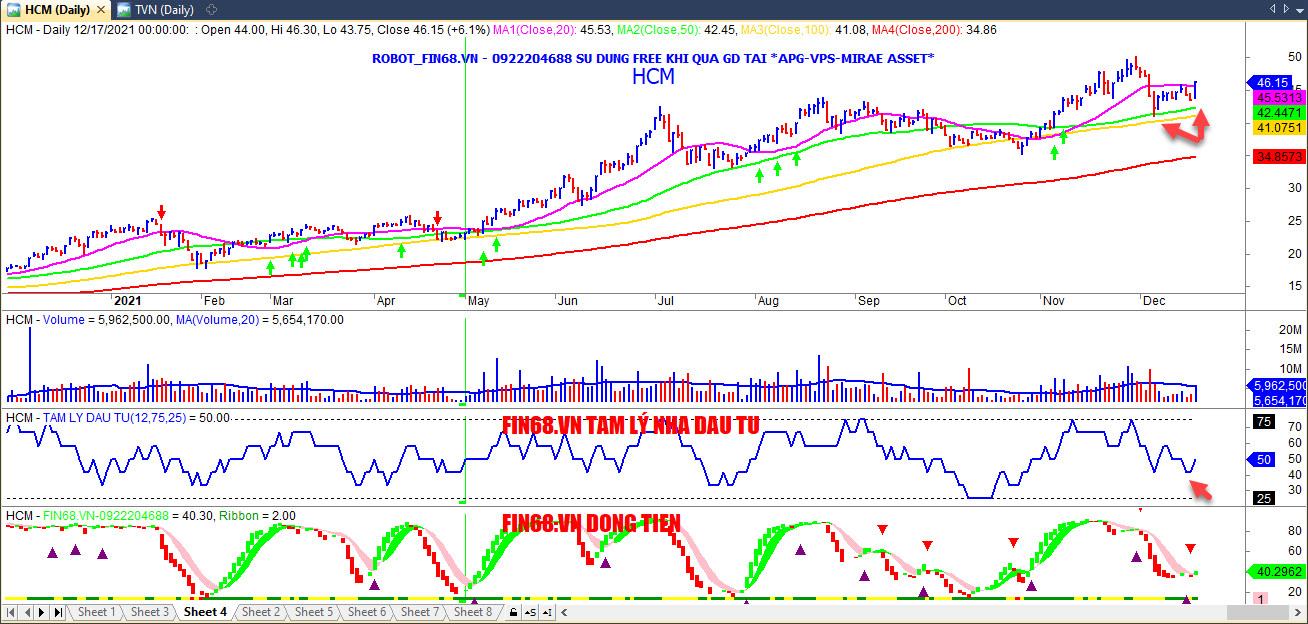Select the Sheet 5 tab
The width and height of the screenshot is (1308, 624).
click(314, 612)
